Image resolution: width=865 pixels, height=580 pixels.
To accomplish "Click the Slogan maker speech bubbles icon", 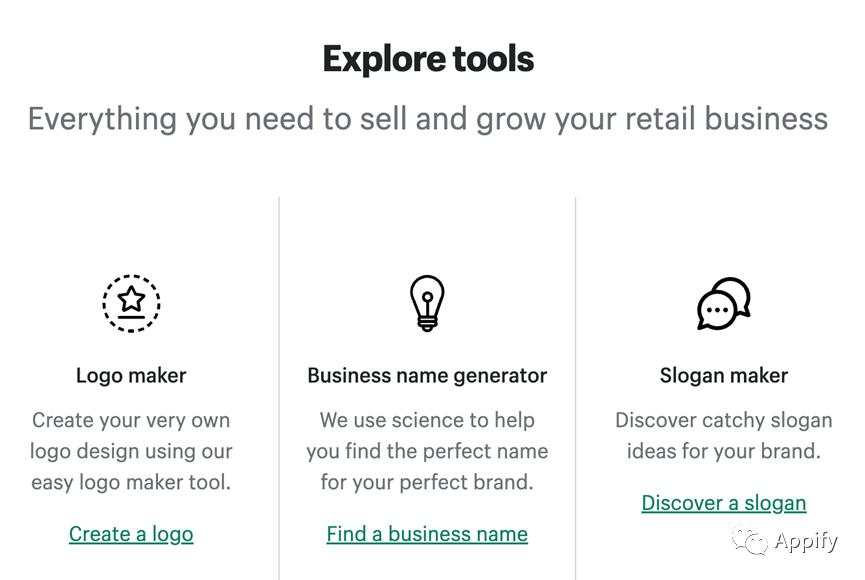I will (x=723, y=303).
